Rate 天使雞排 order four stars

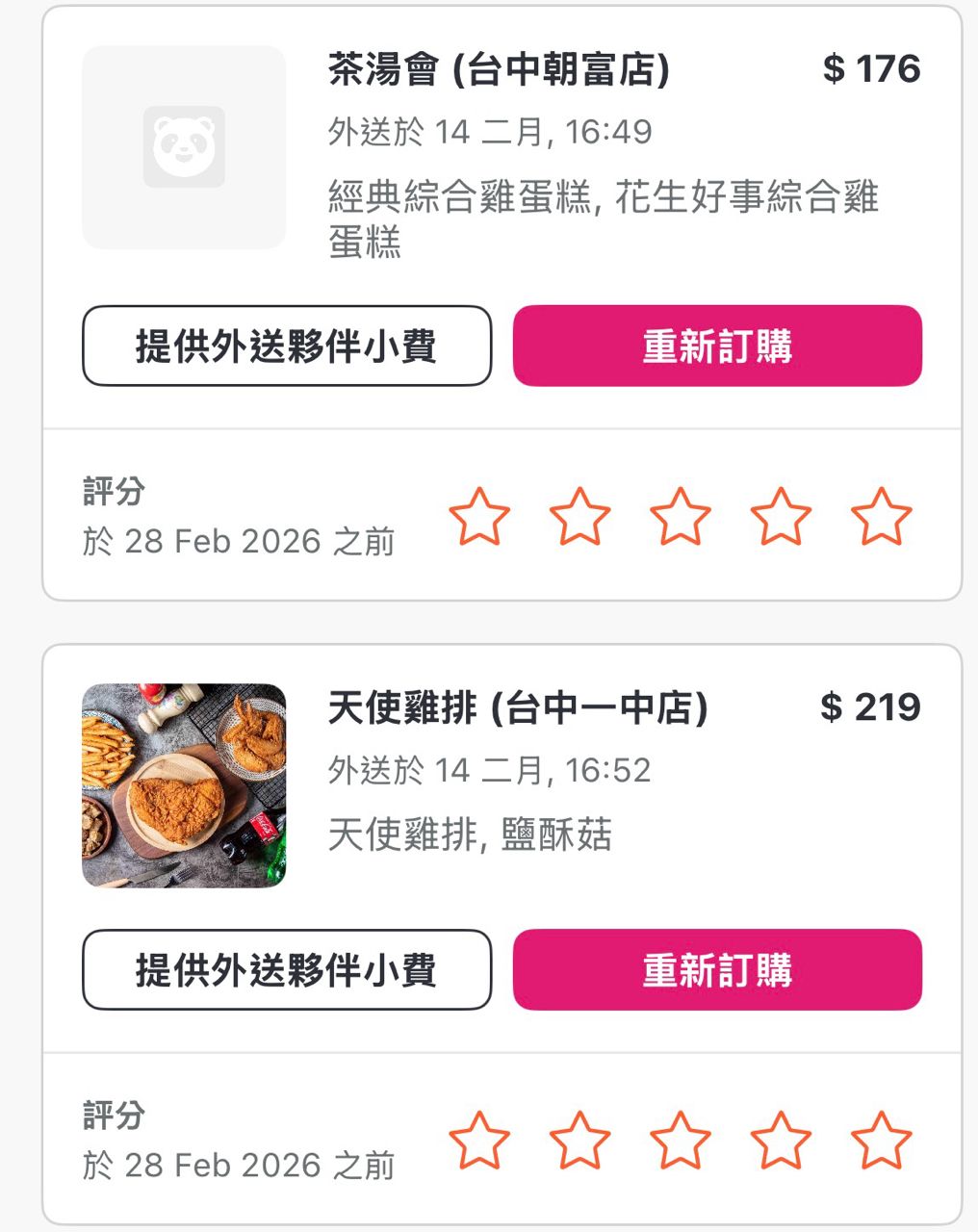click(781, 1140)
